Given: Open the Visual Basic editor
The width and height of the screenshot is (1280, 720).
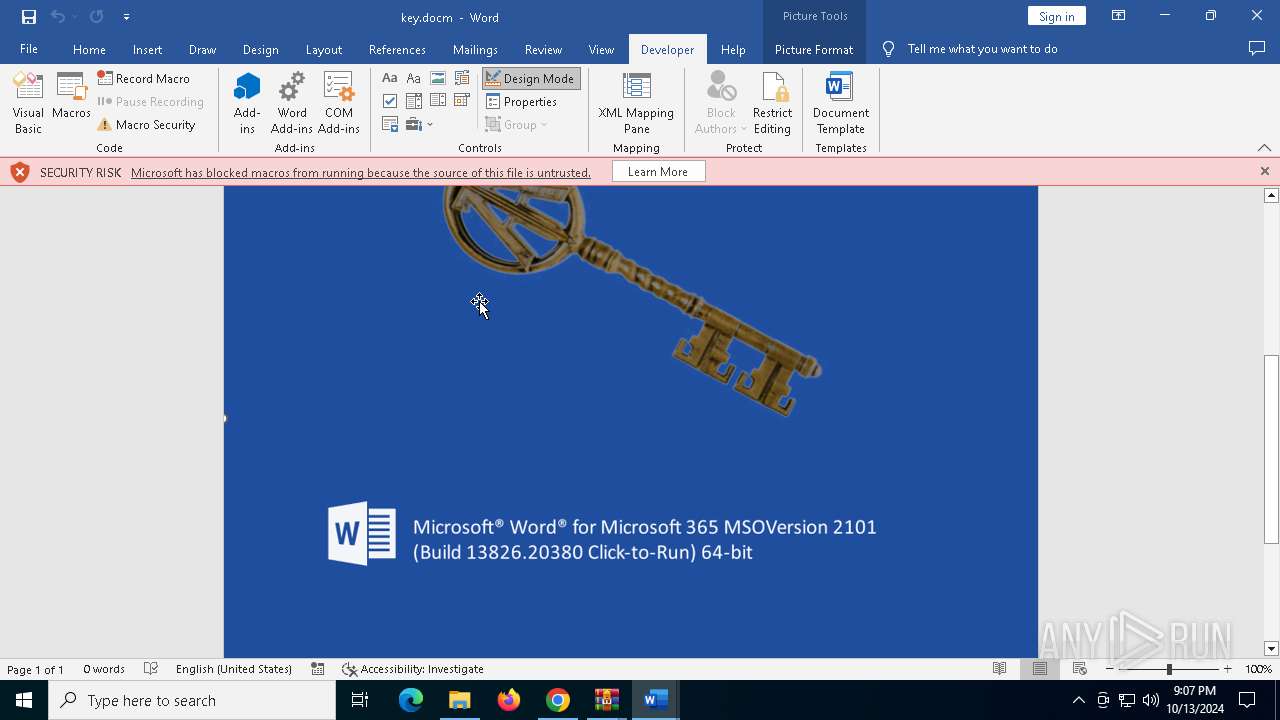Looking at the screenshot, I should tap(28, 103).
